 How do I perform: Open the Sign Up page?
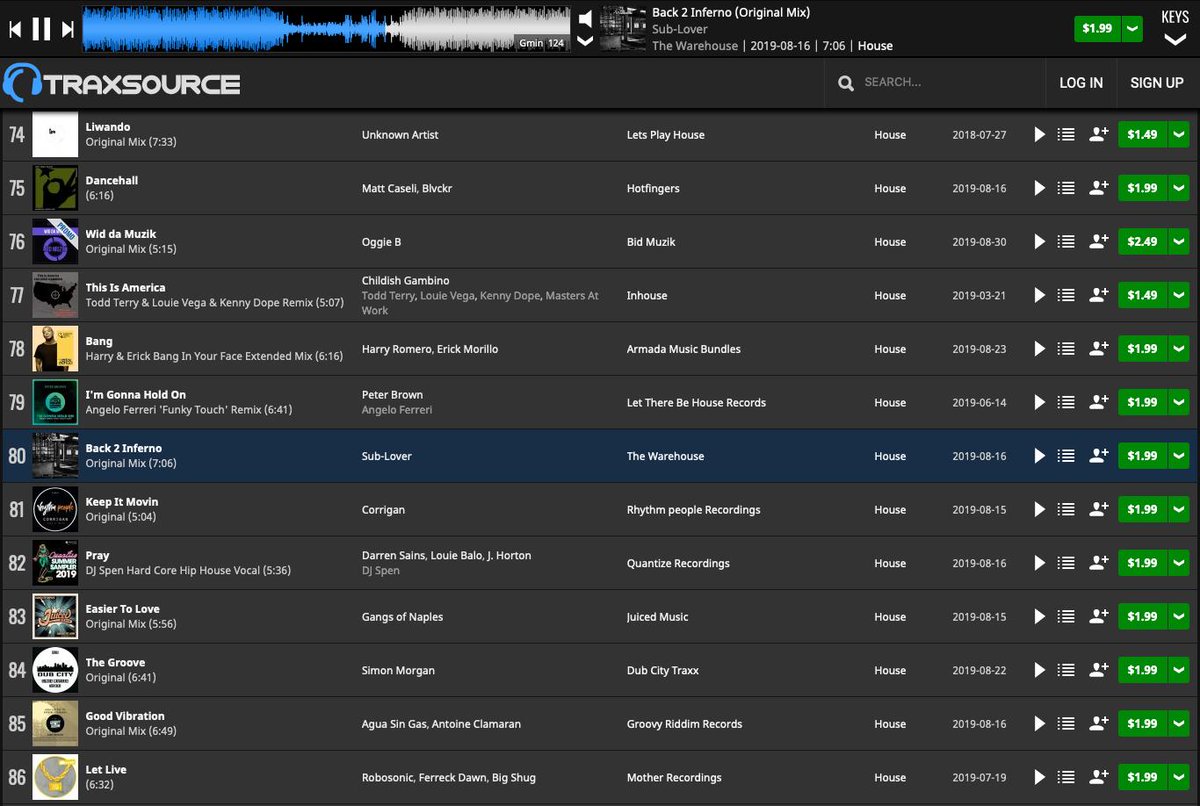pos(1157,82)
